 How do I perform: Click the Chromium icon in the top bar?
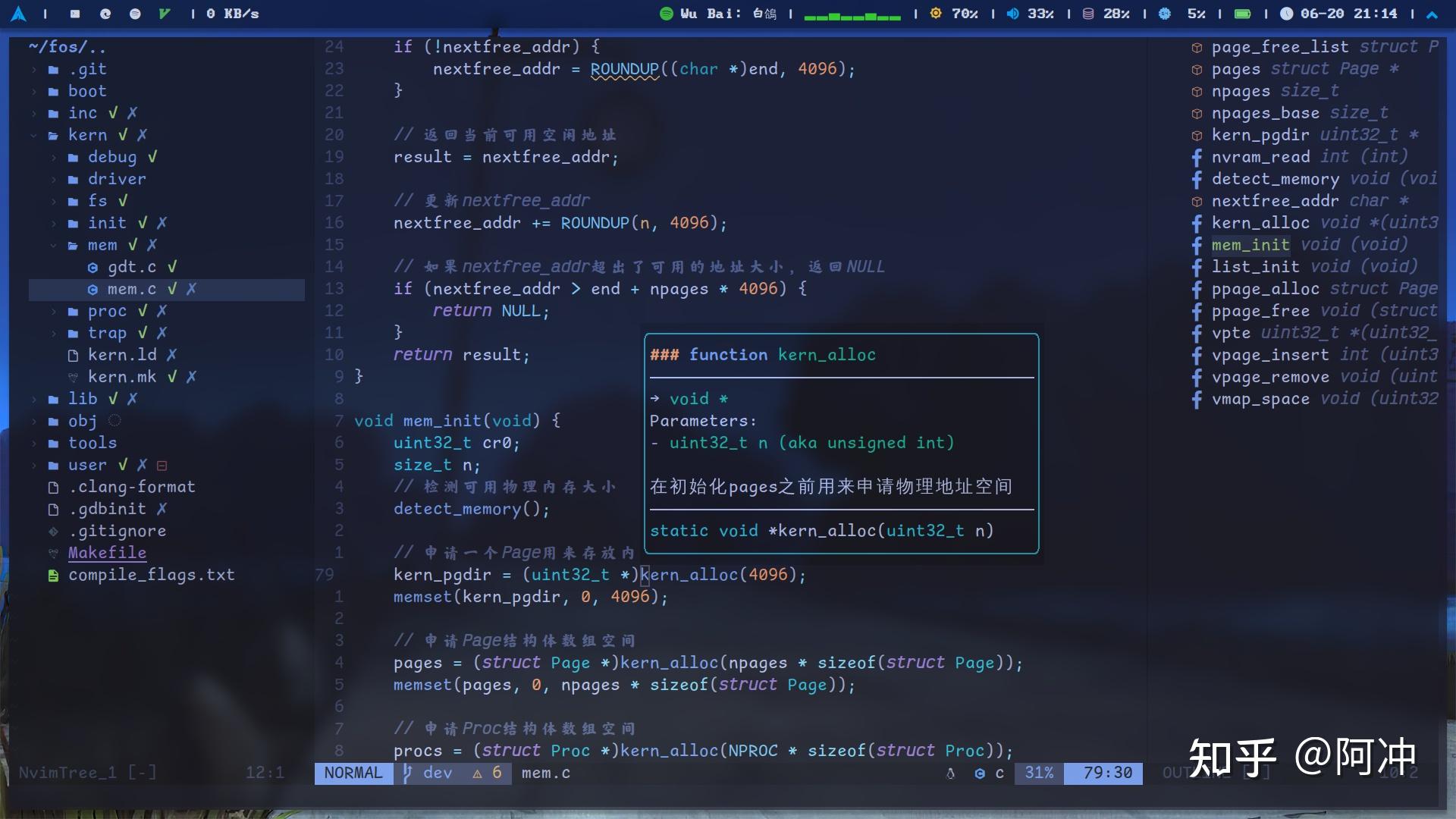click(105, 14)
